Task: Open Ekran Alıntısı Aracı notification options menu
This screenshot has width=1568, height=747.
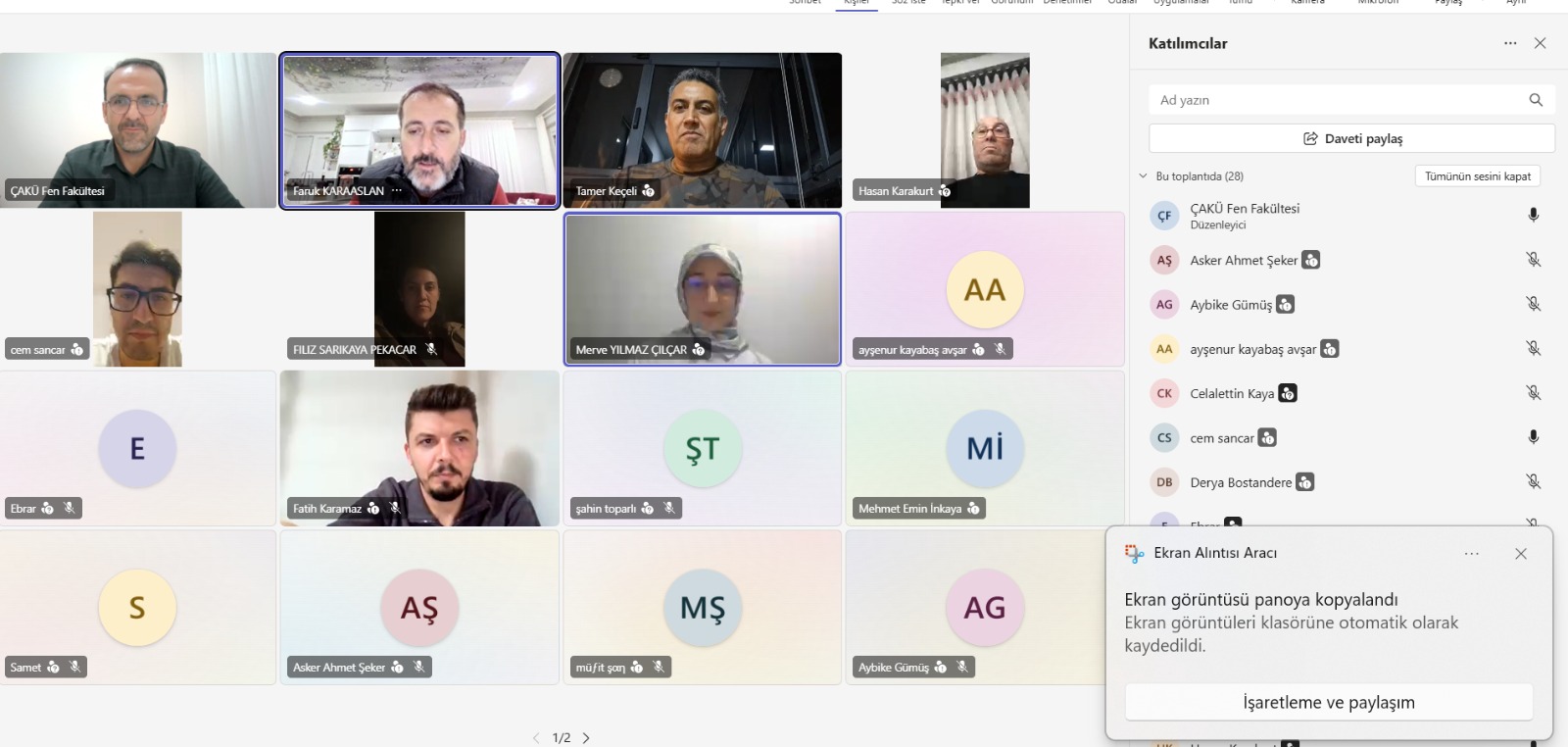Action: pyautogui.click(x=1471, y=554)
